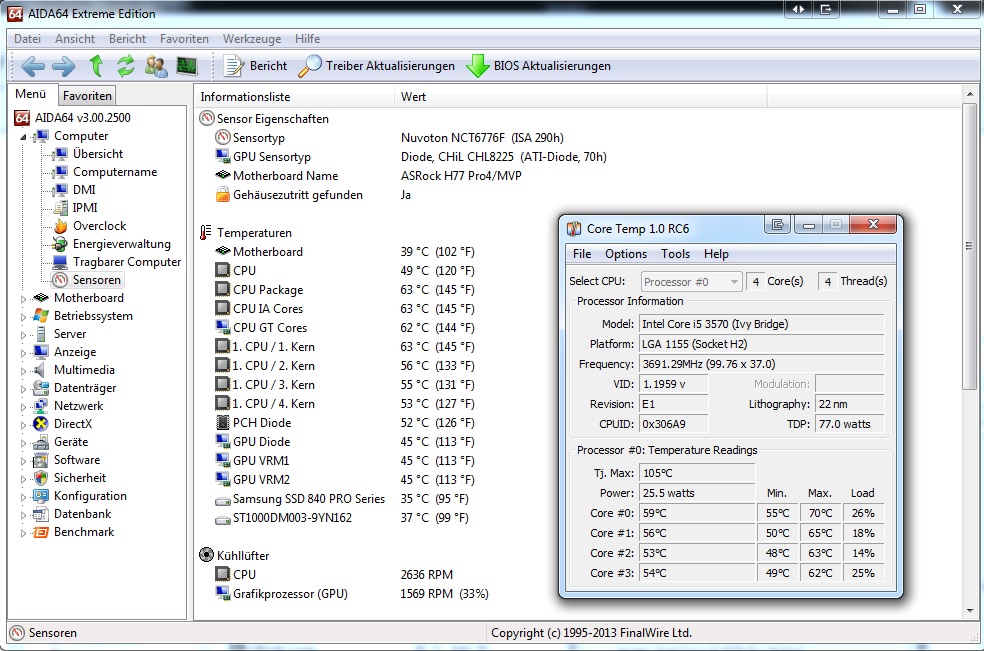Select AIDA64 v3.00.2500 root tree node
Image resolution: width=984 pixels, height=651 pixels.
pos(73,117)
